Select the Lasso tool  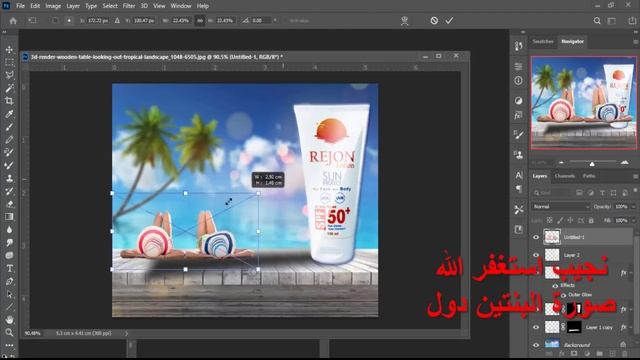9,75
